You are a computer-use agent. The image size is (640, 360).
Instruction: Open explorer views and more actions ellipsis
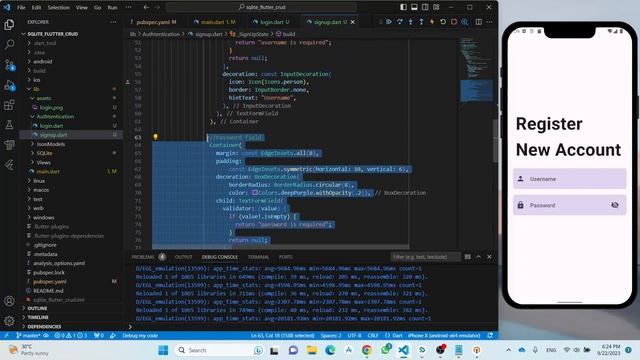coord(113,22)
